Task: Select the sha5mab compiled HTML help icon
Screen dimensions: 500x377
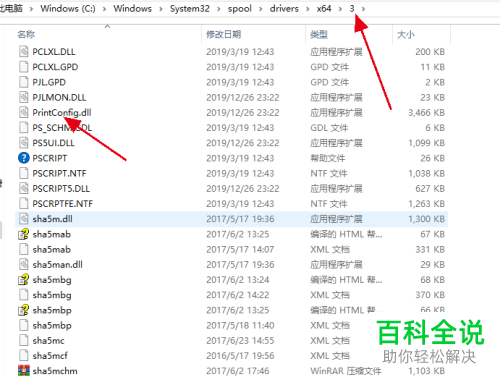Action: coord(24,234)
